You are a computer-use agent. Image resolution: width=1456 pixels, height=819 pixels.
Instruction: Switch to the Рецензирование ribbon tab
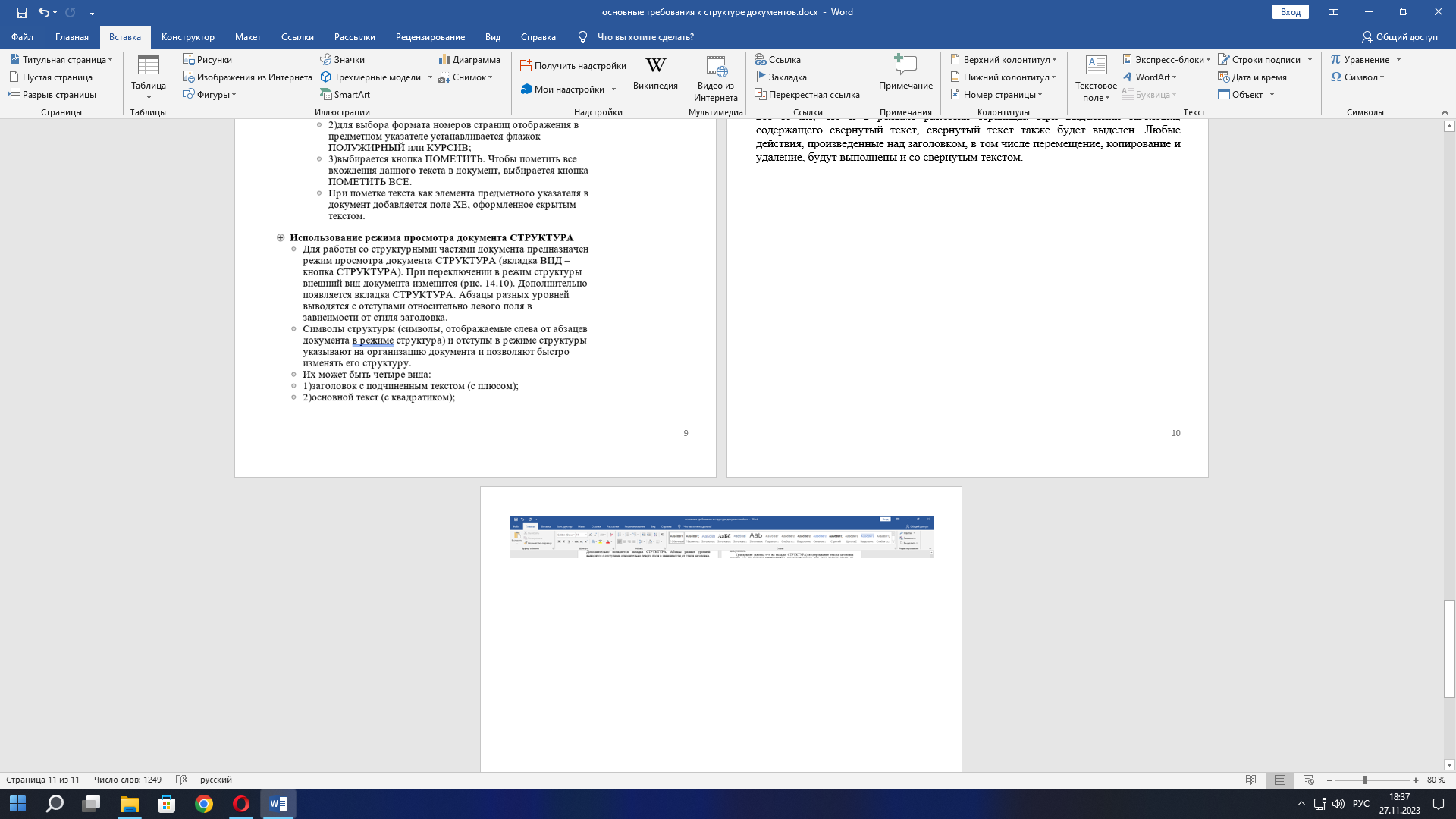tap(430, 37)
